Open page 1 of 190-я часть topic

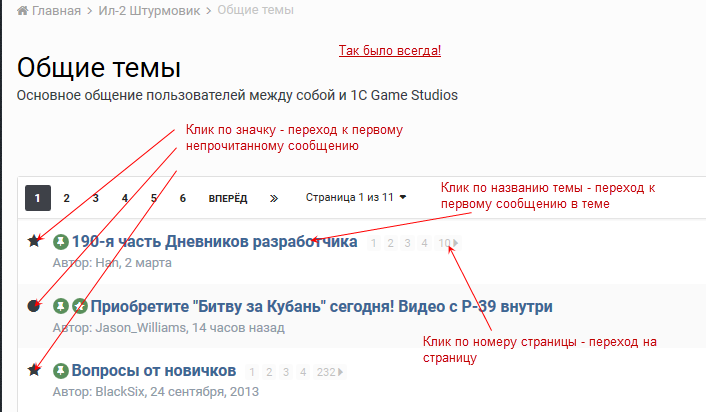click(x=373, y=243)
